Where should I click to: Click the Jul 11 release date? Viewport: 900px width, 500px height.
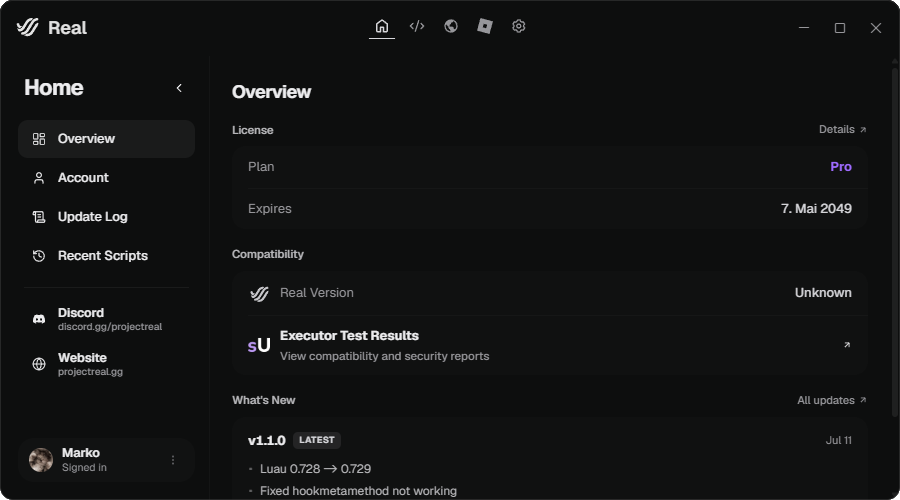coord(839,441)
